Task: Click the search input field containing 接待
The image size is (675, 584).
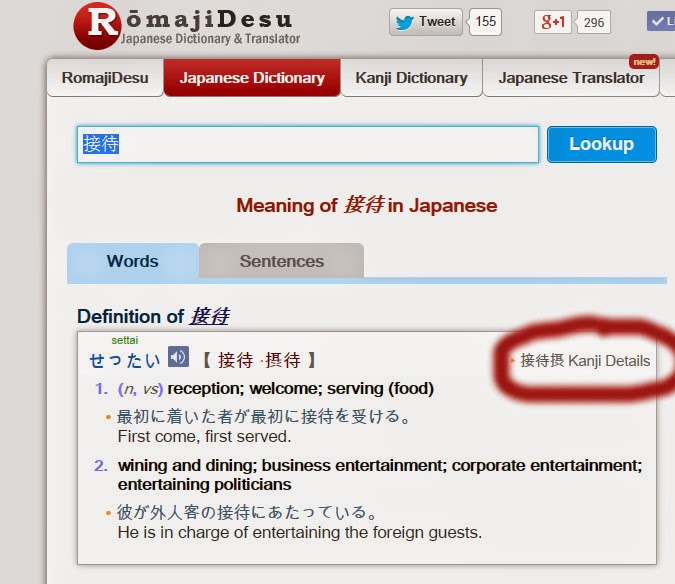Action: click(x=307, y=144)
